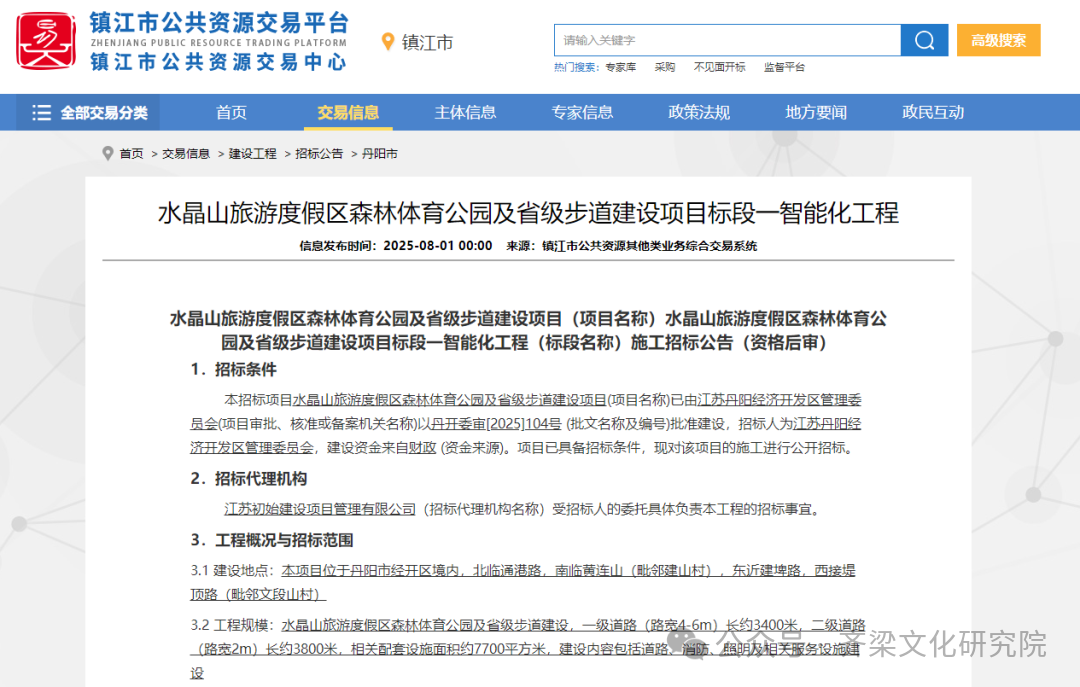Click hot search term 不见面开标
The width and height of the screenshot is (1080, 687).
click(720, 67)
